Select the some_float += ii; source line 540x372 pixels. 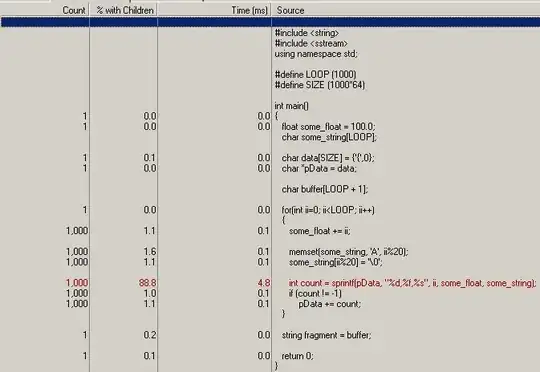pyautogui.click(x=320, y=231)
